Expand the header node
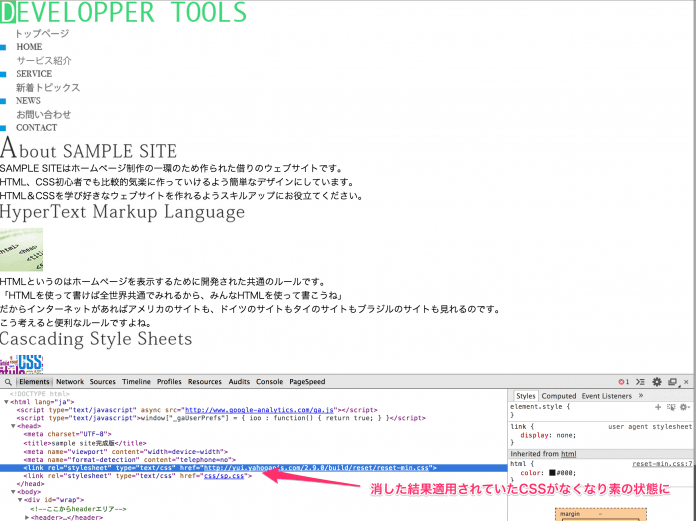Viewport: 696px width, 521px height. [27, 517]
